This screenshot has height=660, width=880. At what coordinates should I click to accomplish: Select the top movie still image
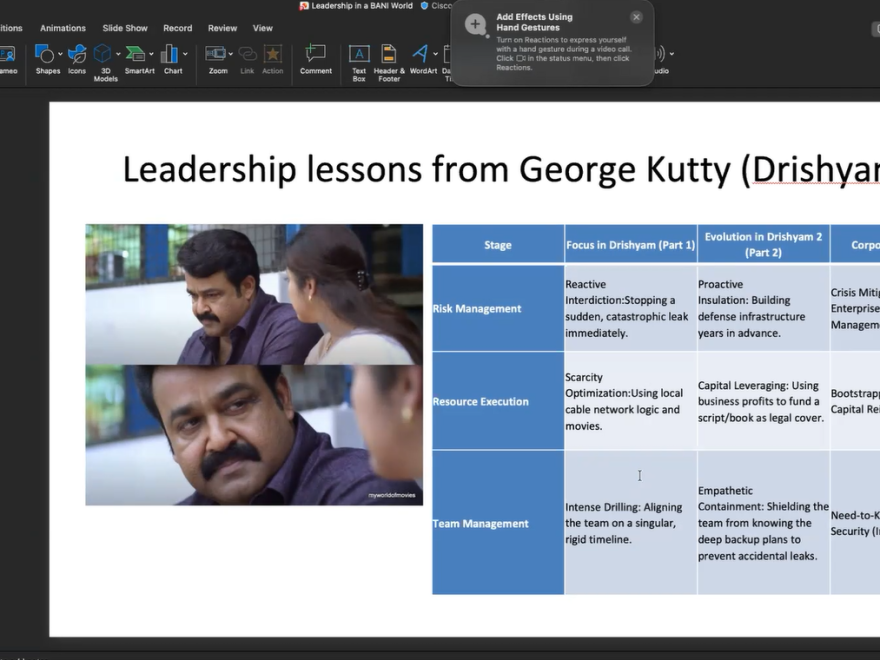(254, 295)
